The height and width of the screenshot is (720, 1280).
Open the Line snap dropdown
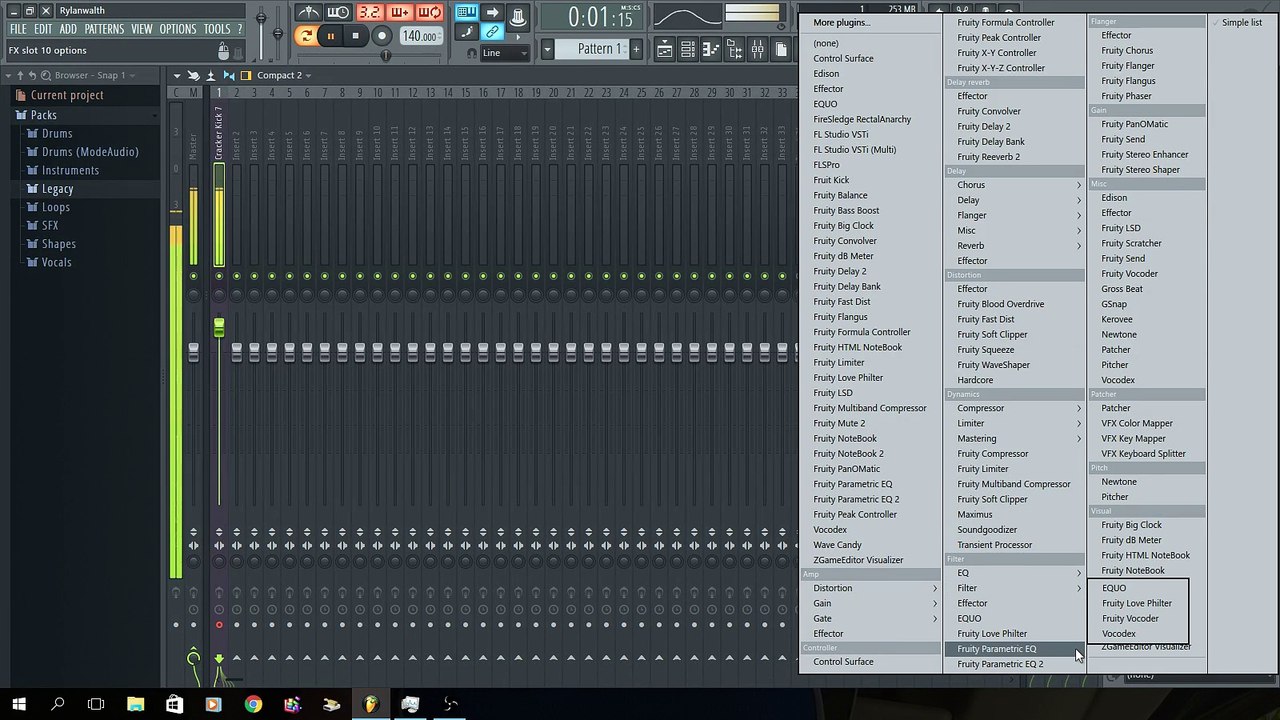[505, 53]
